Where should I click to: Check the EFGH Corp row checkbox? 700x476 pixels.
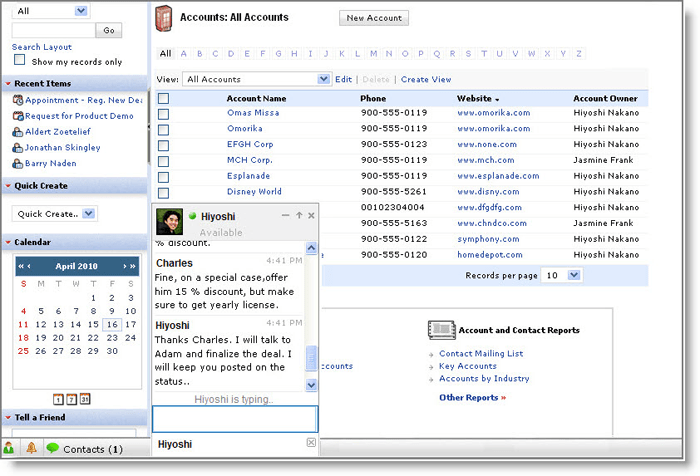tap(163, 146)
